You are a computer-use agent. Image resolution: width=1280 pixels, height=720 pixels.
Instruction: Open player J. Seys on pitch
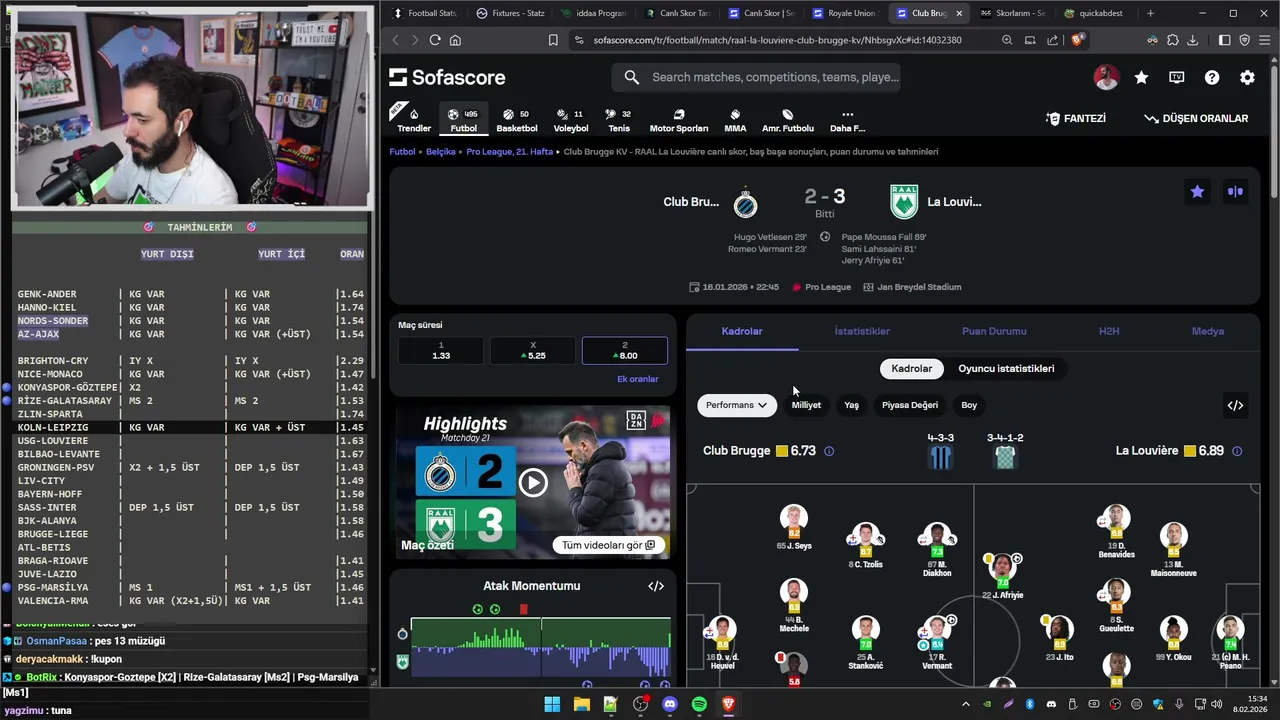click(x=793, y=527)
